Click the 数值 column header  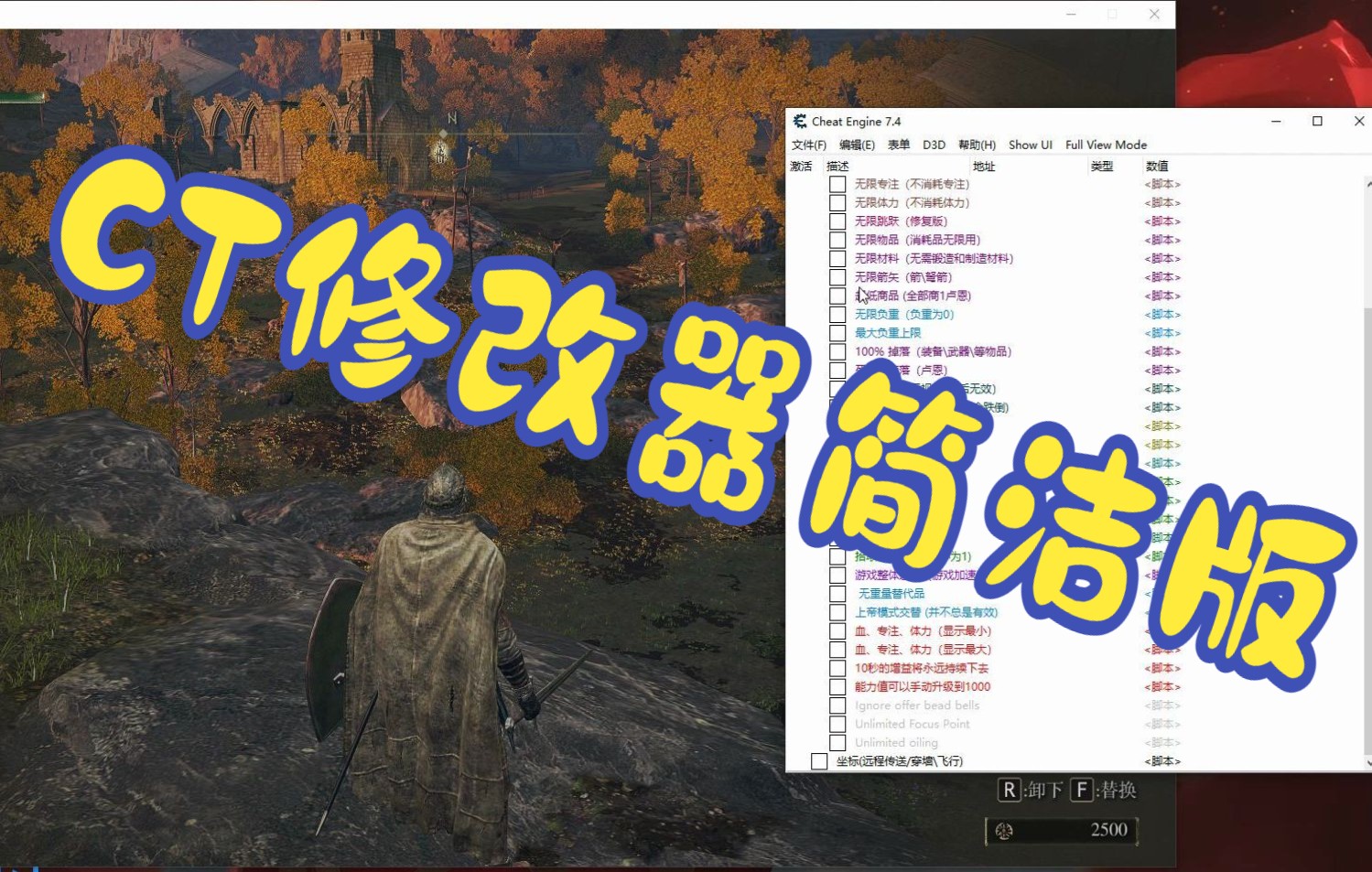pos(1157,167)
